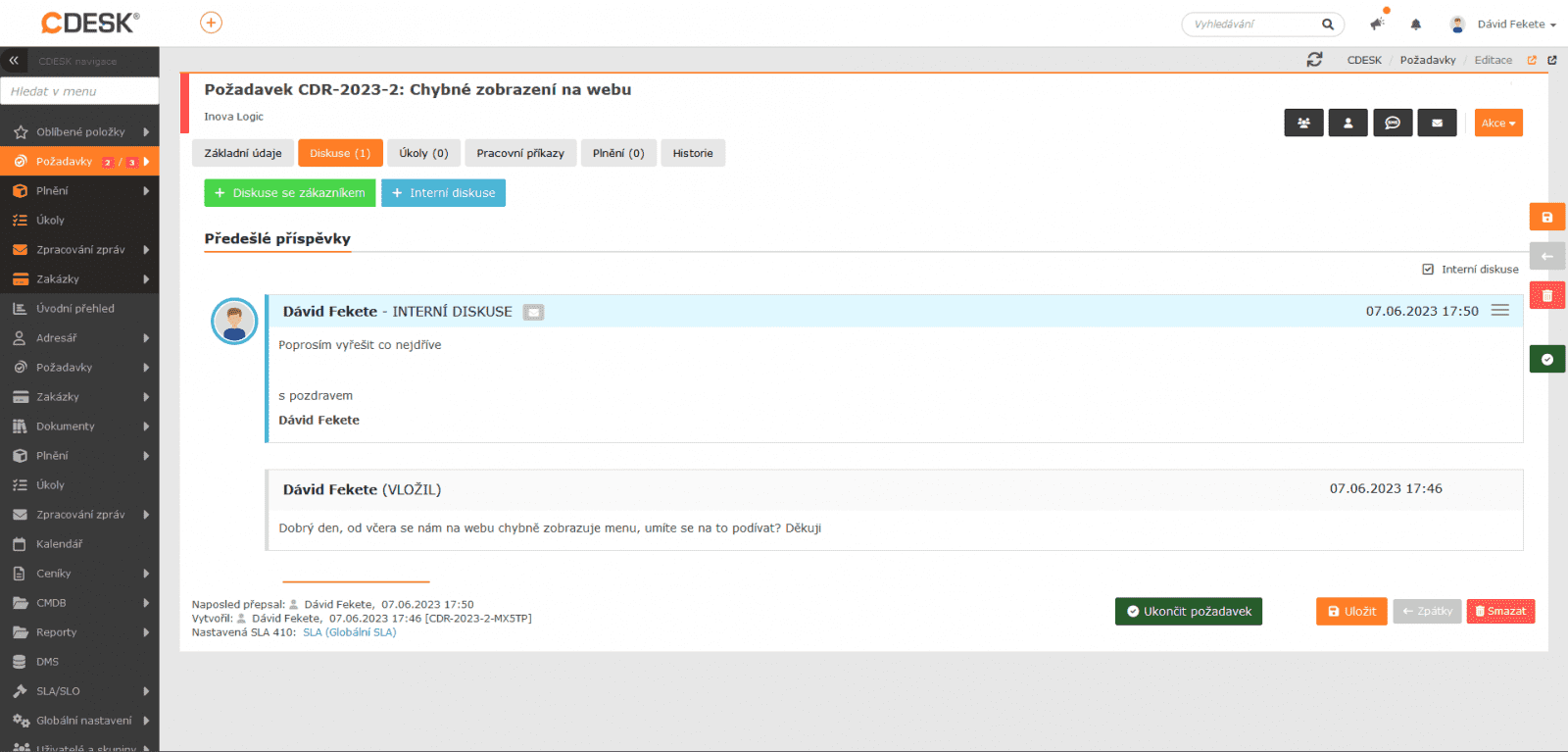
Task: Expand the Globální nastavení submenu arrow
Action: [x=146, y=721]
